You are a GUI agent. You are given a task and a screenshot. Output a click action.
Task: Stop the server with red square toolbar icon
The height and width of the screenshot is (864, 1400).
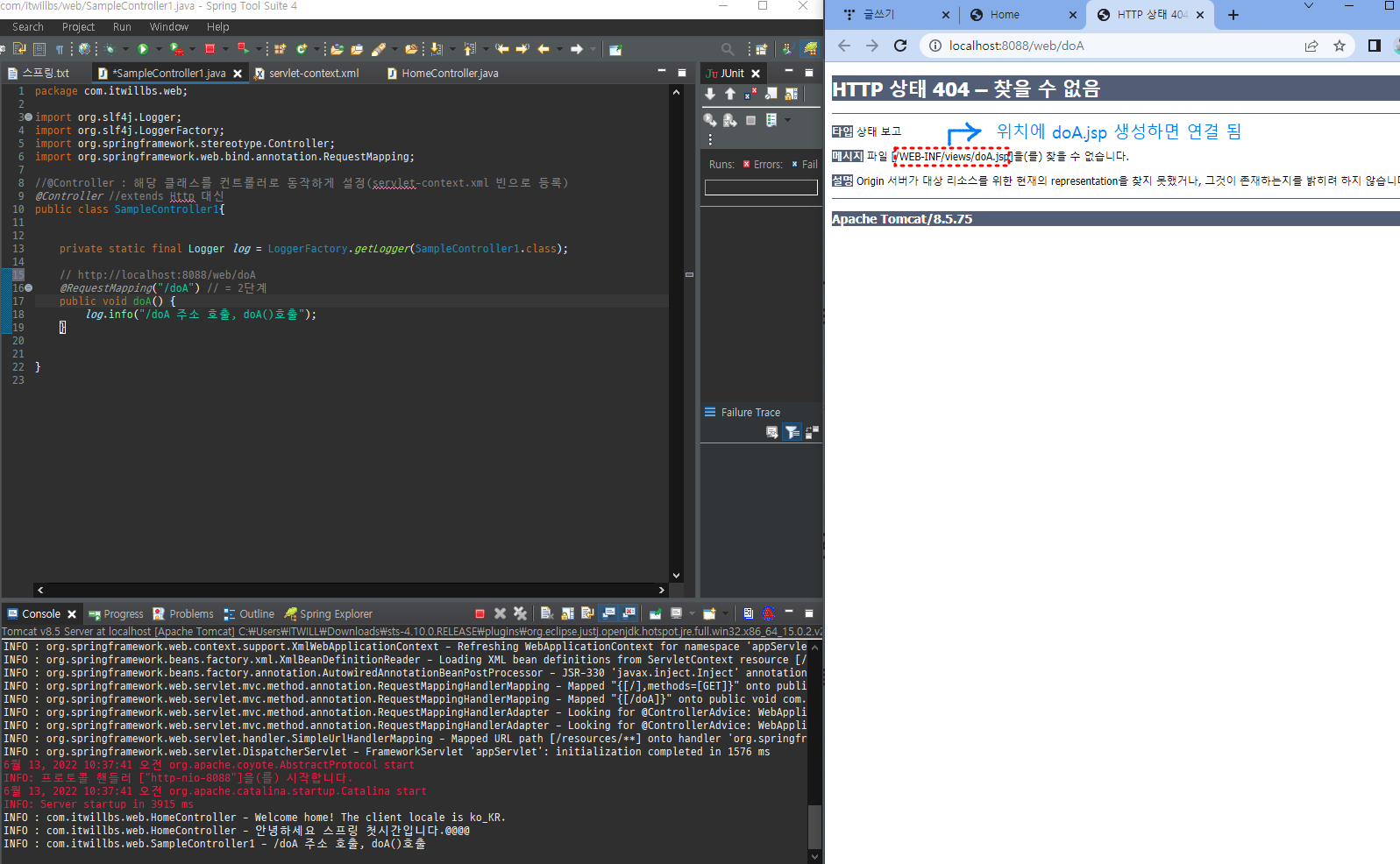(x=210, y=49)
